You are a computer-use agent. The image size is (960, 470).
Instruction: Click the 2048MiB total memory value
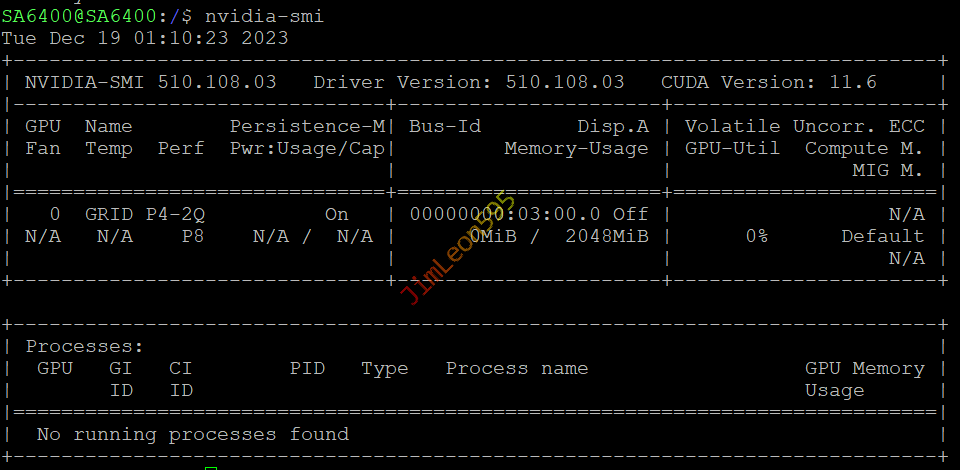click(607, 236)
